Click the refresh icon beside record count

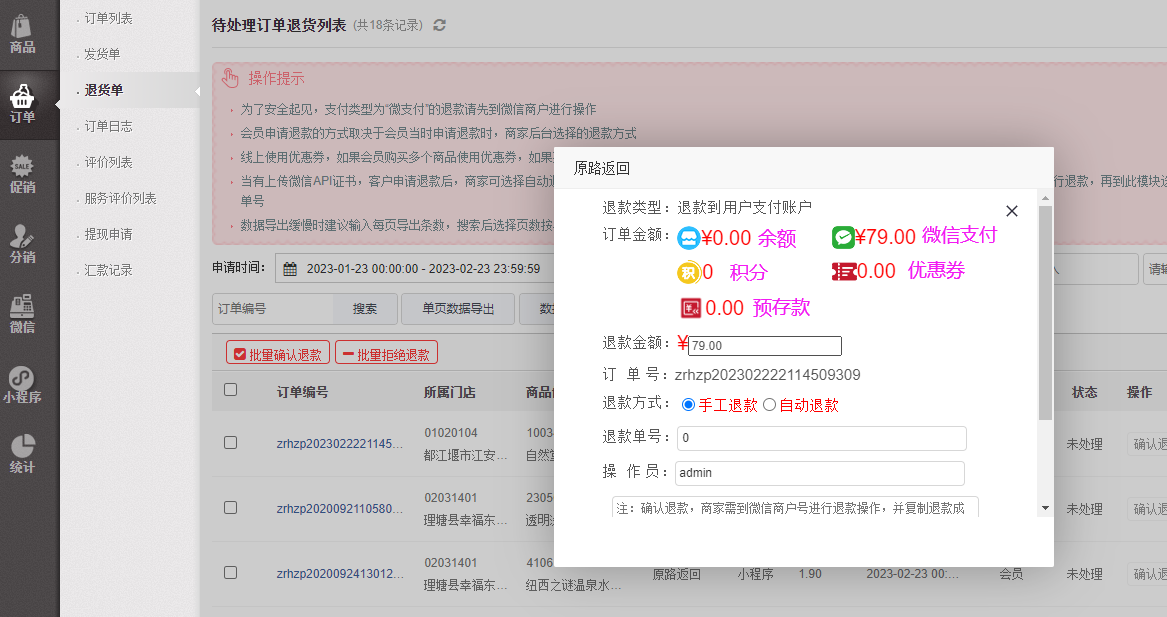coord(439,25)
